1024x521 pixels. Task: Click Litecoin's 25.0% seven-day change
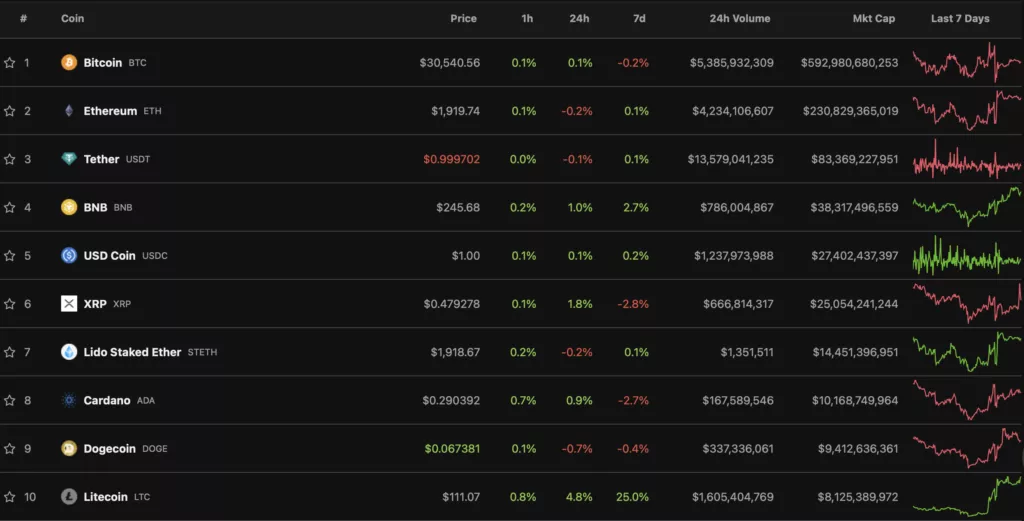point(632,497)
